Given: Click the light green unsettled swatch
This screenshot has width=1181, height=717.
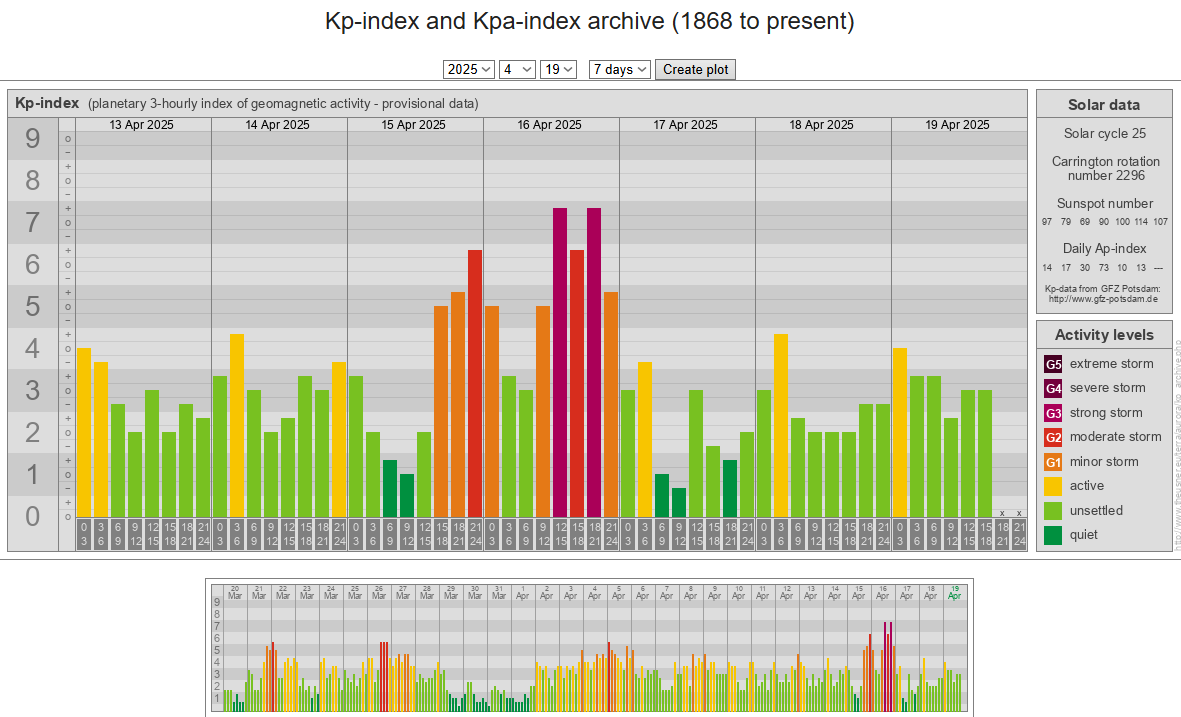Looking at the screenshot, I should pyautogui.click(x=1053, y=511).
